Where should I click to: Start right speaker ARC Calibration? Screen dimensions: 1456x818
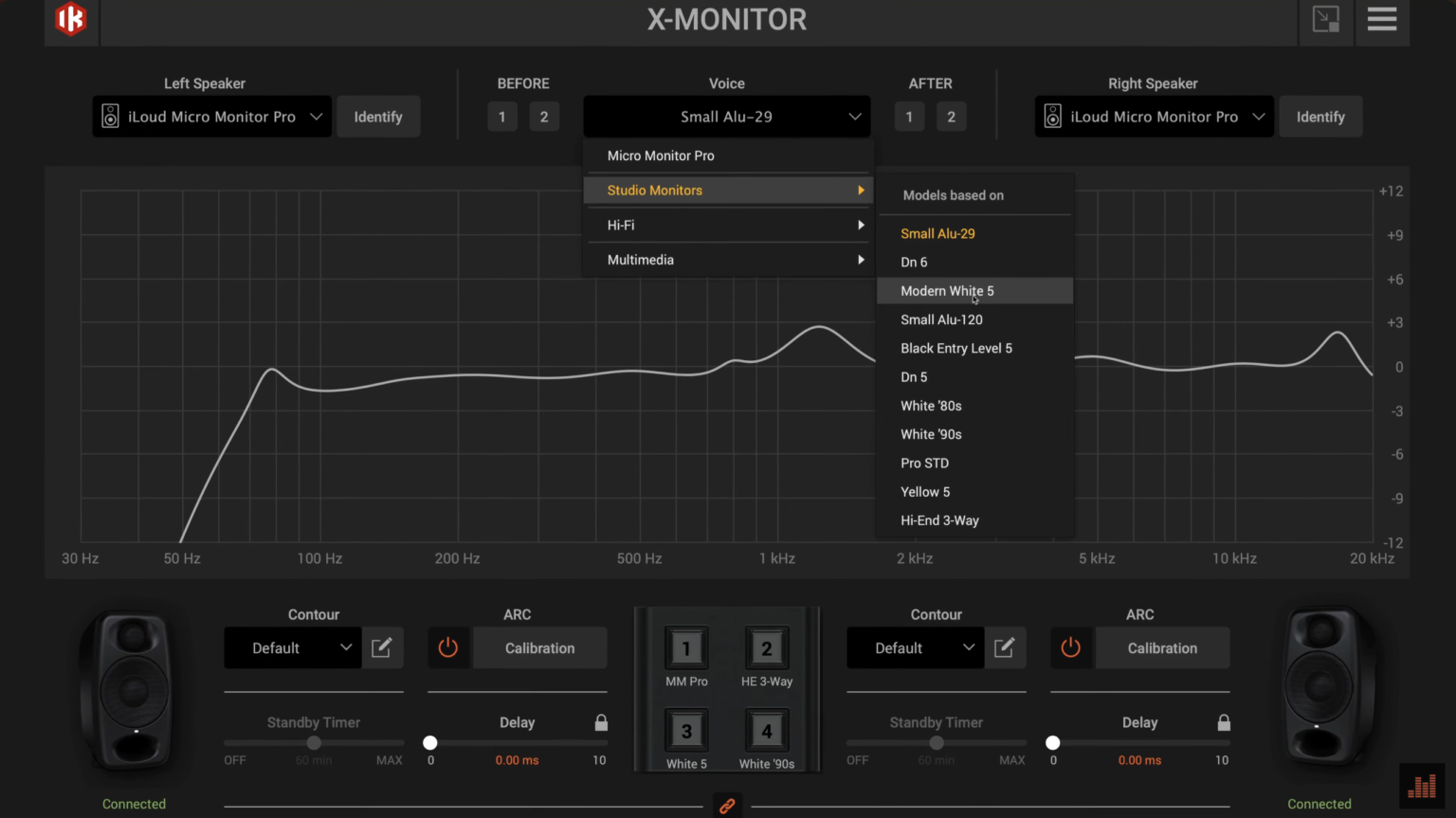tap(1163, 647)
